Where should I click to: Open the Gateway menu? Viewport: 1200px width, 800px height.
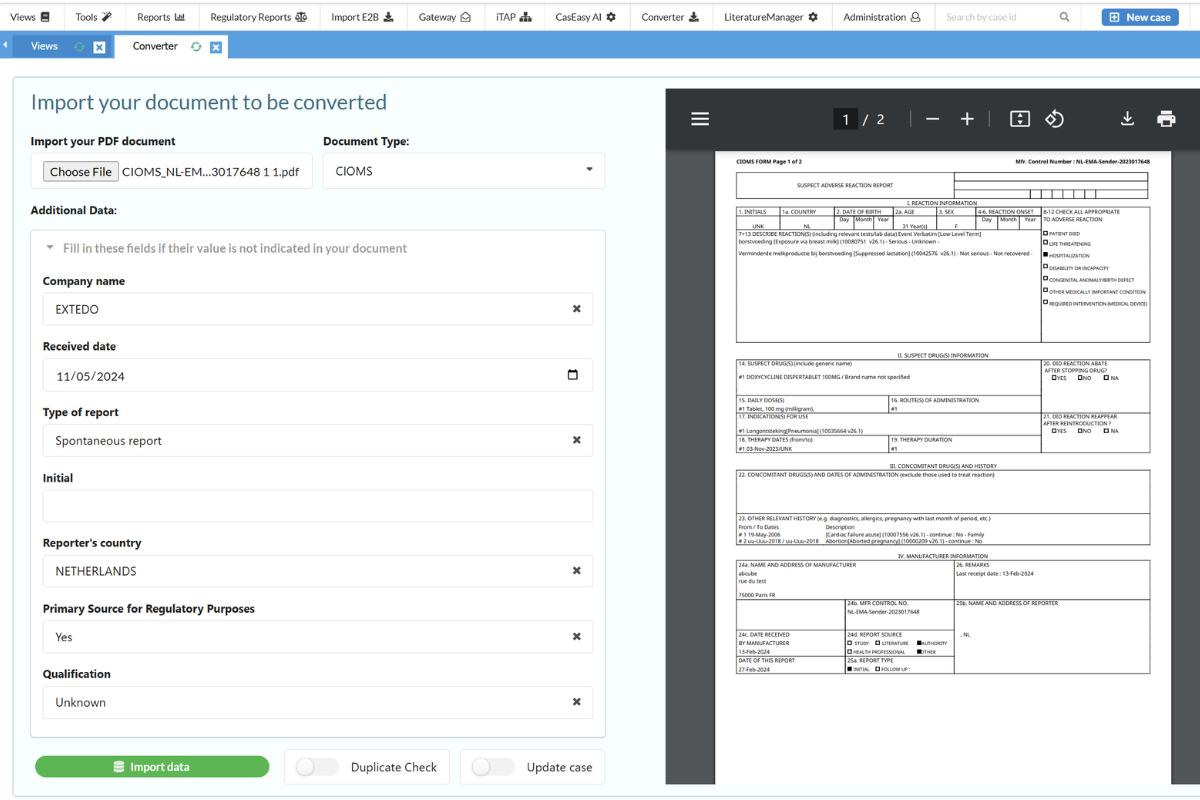point(445,17)
